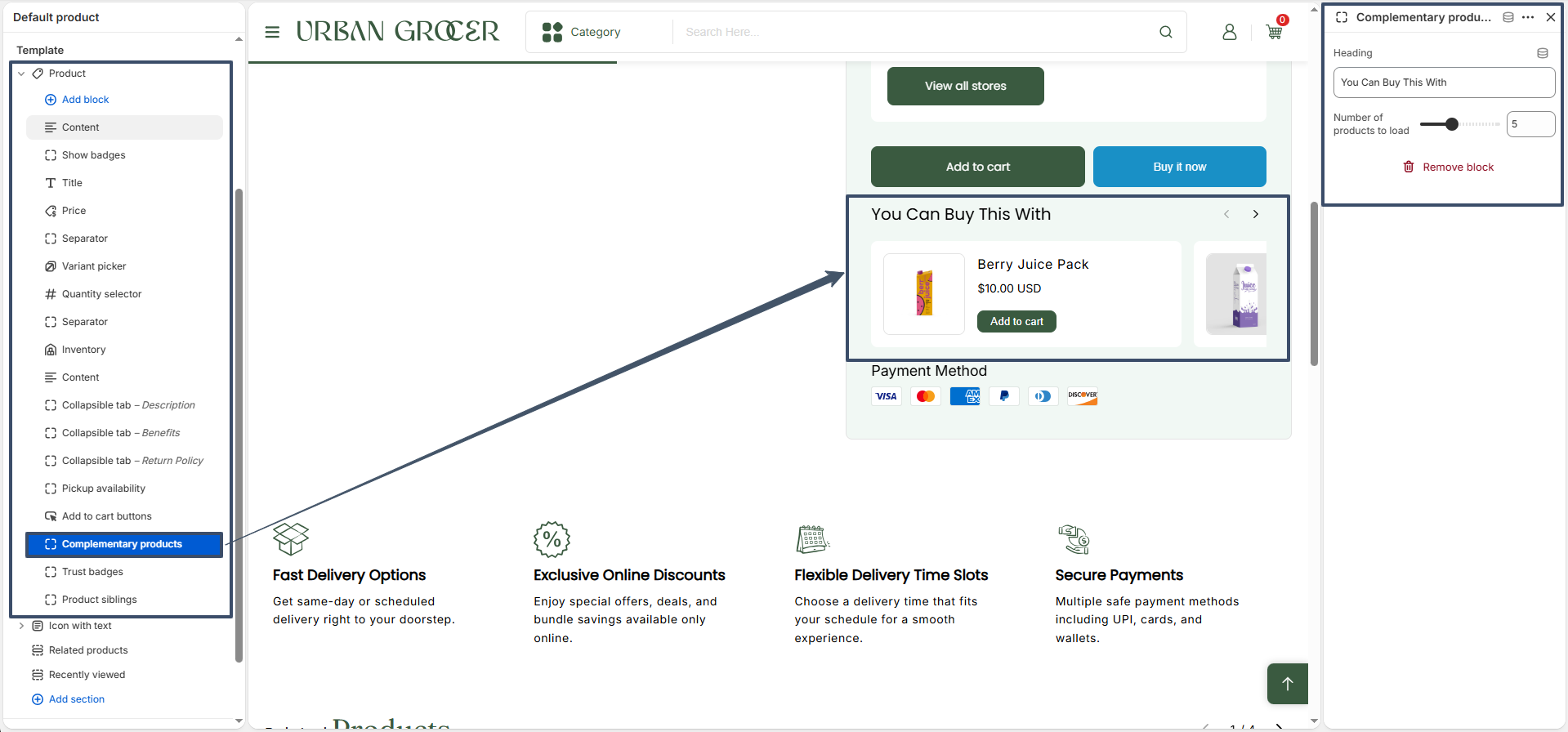Click the database icon in Complementary products header

(x=1508, y=17)
